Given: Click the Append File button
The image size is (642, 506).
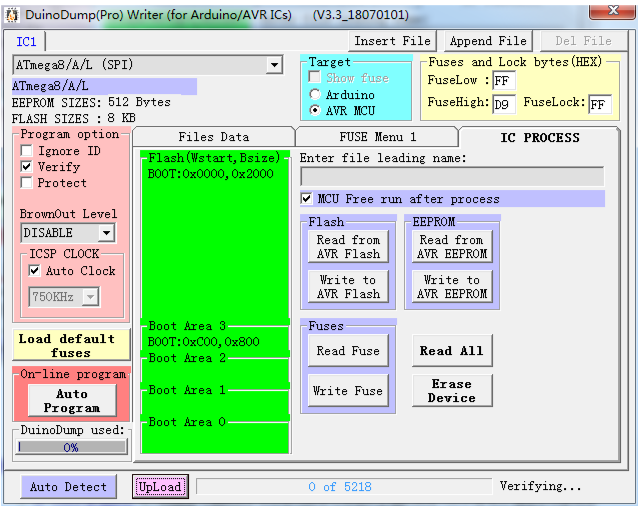Looking at the screenshot, I should point(488,41).
